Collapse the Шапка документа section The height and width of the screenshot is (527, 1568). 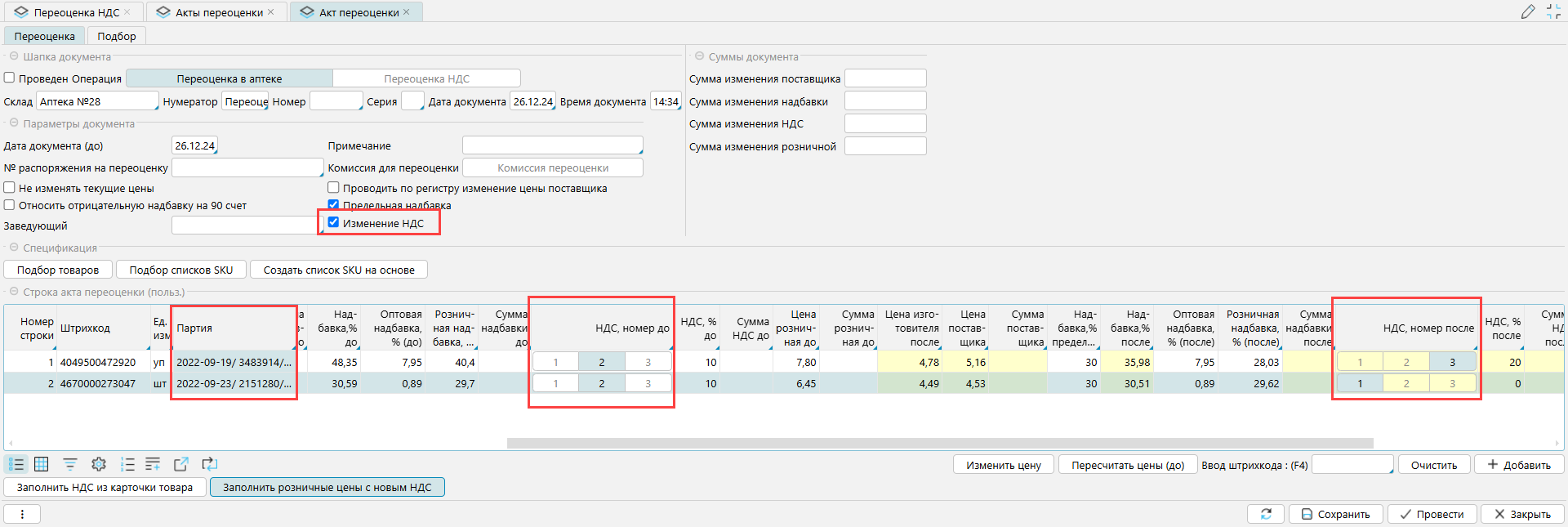pyautogui.click(x=14, y=56)
